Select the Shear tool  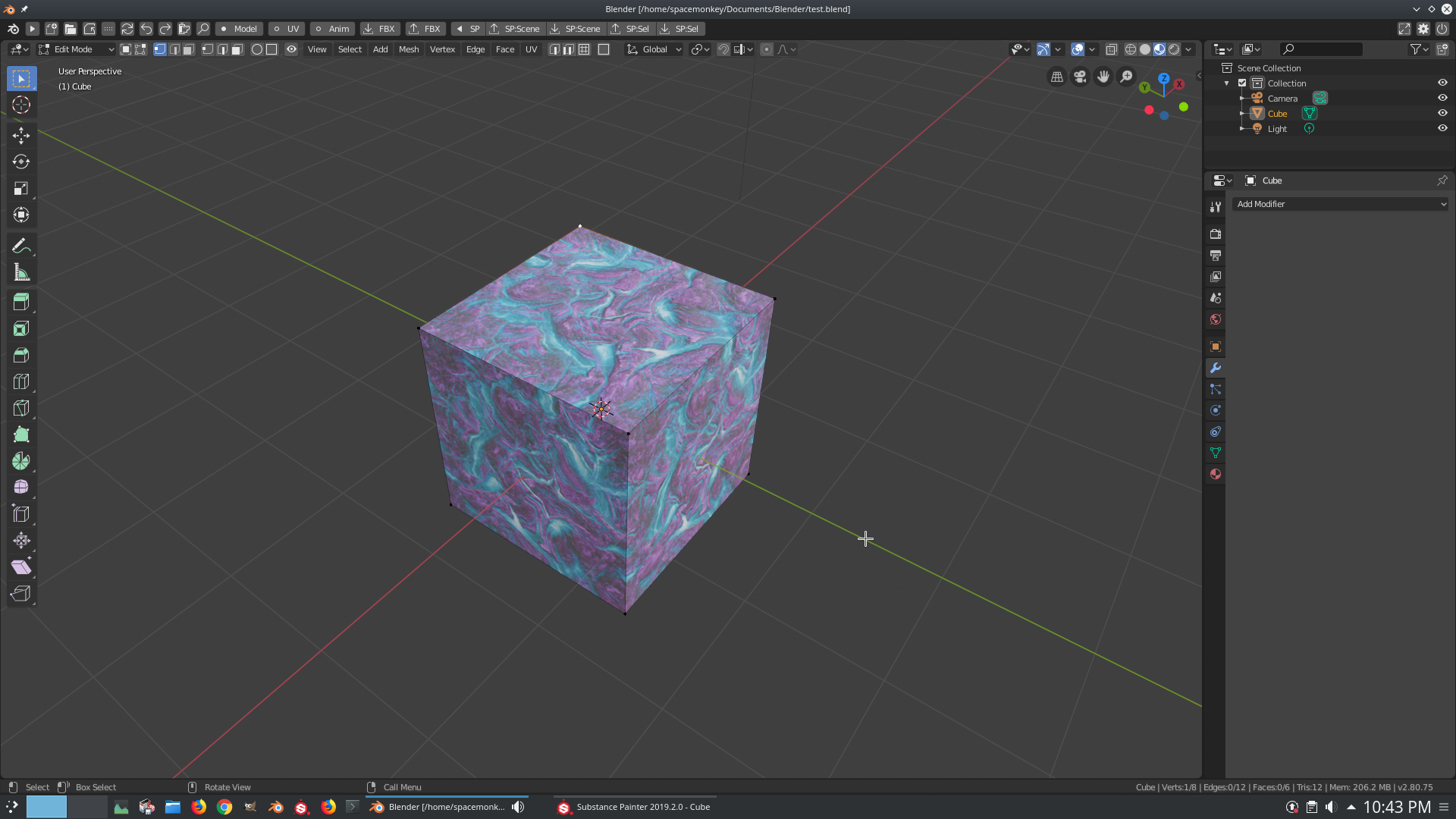21,566
